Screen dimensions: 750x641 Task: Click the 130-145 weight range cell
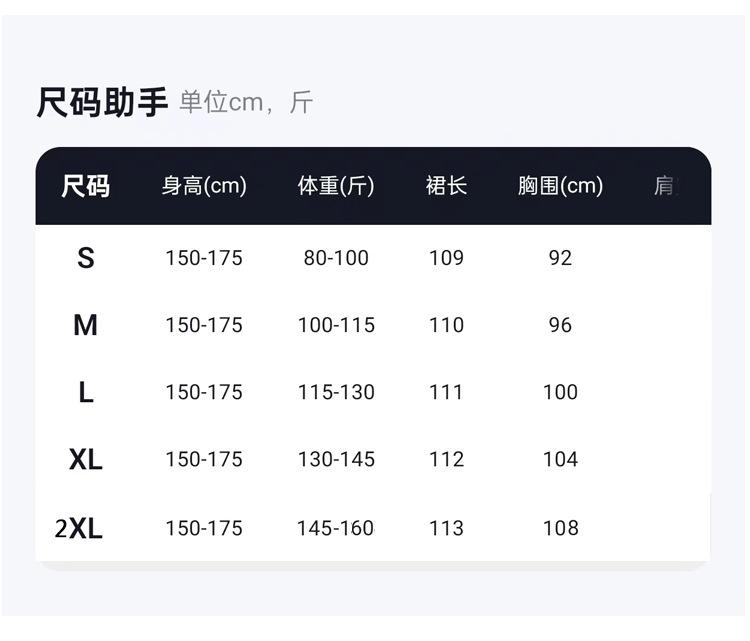point(336,460)
